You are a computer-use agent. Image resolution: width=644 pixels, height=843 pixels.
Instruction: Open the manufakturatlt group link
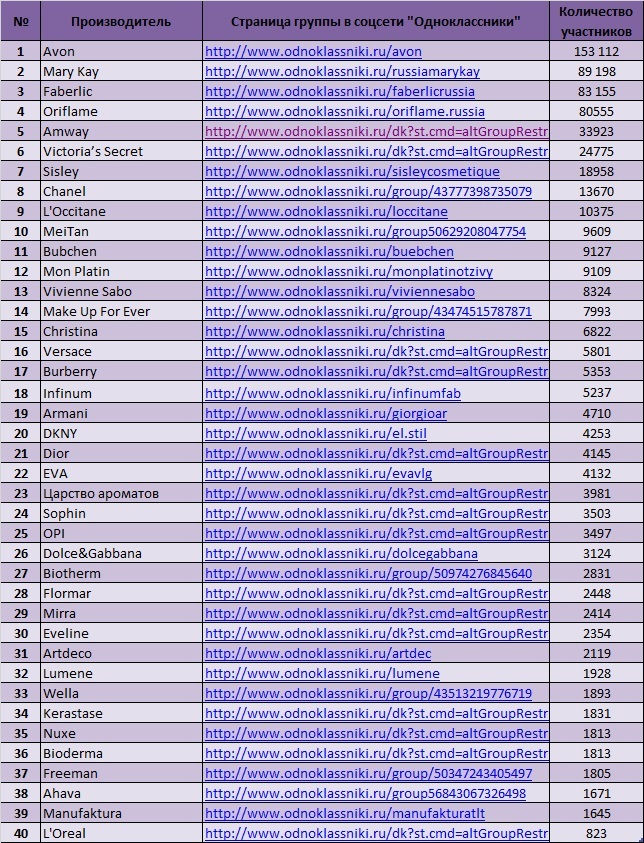[x=345, y=813]
